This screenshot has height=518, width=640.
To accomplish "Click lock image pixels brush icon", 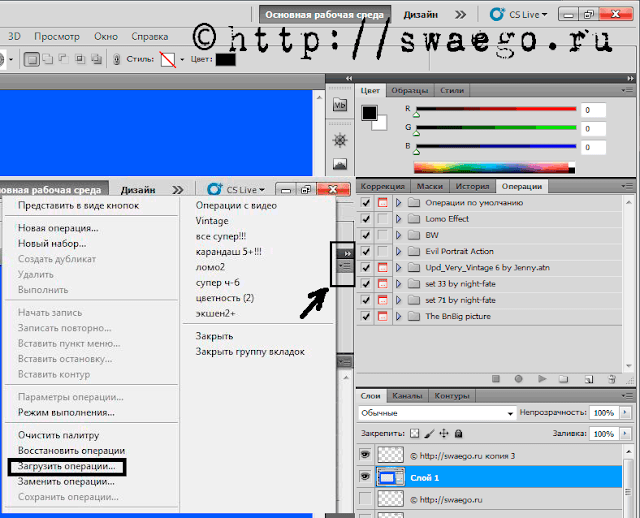I will coord(429,433).
